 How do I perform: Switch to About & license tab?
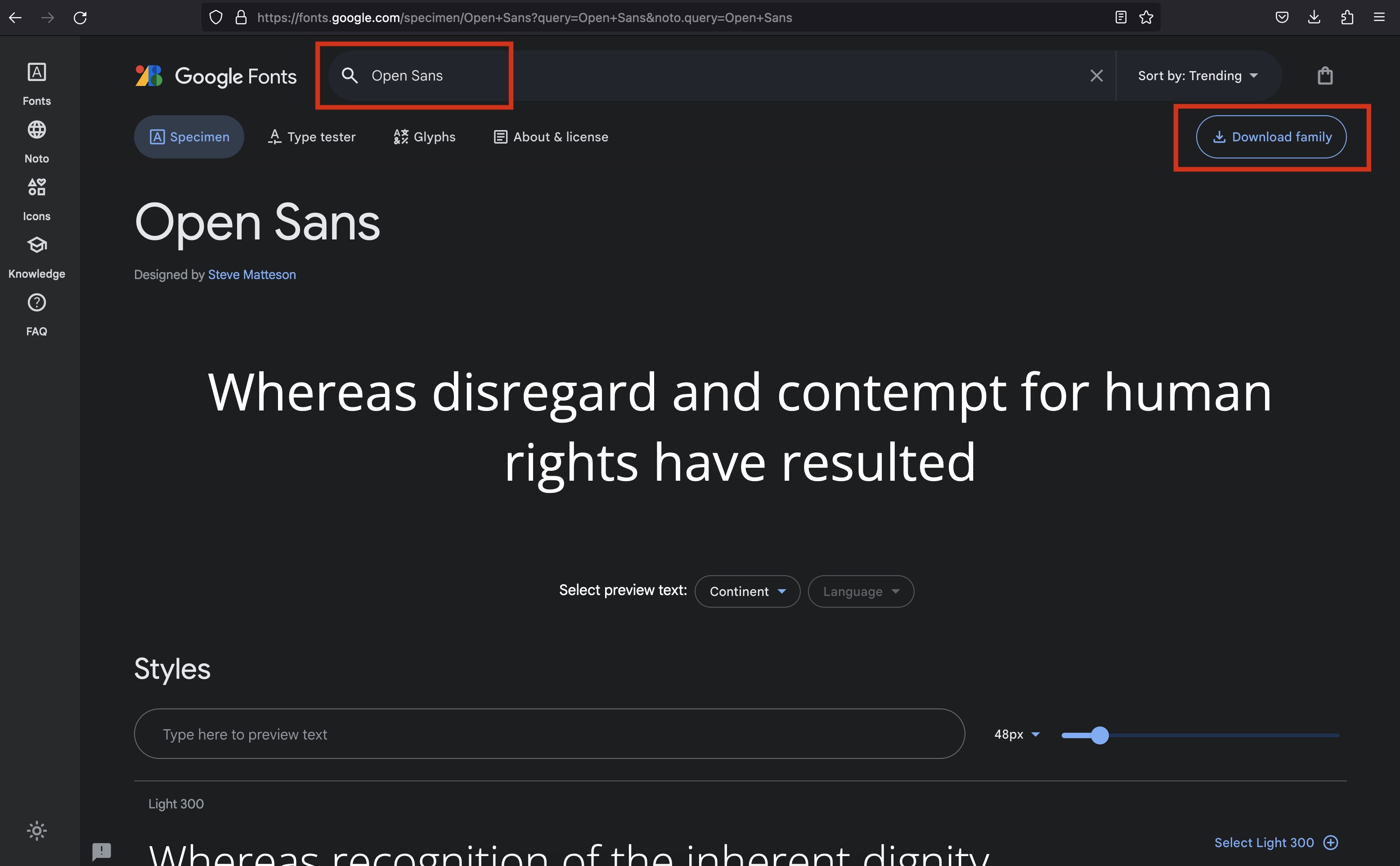pyautogui.click(x=551, y=137)
